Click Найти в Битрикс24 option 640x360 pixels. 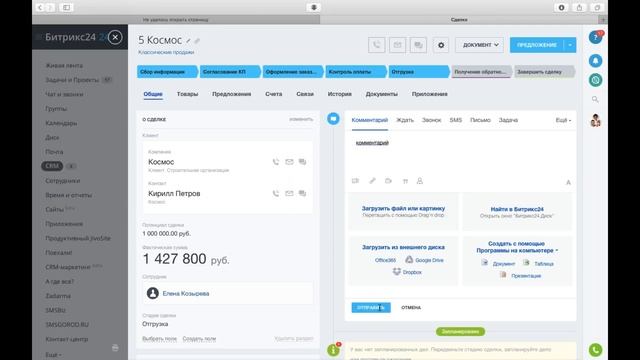tap(517, 209)
